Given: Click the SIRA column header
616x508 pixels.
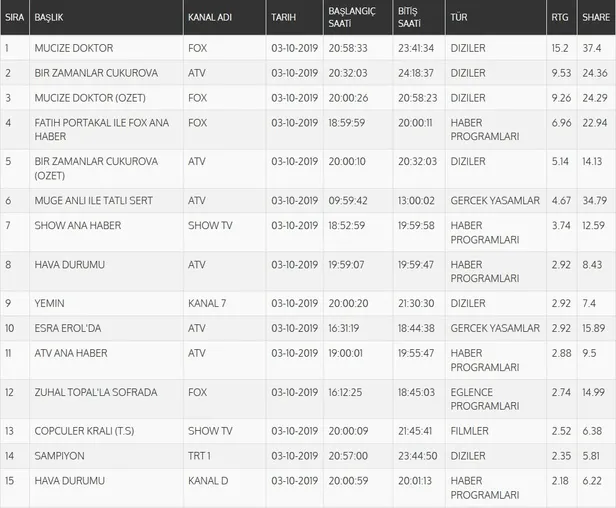Looking at the screenshot, I should coord(15,18).
